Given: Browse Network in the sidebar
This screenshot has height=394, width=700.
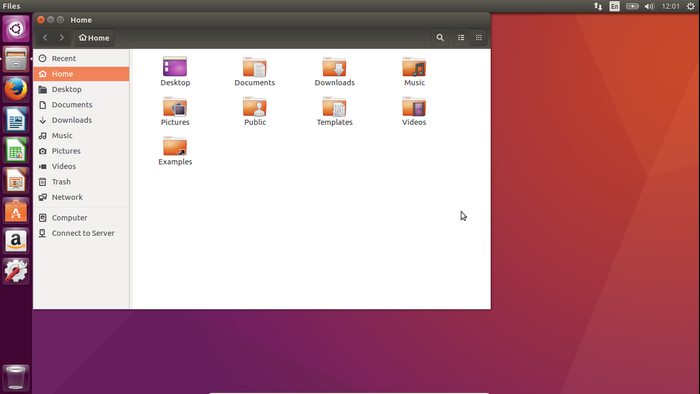Looking at the screenshot, I should [81, 197].
